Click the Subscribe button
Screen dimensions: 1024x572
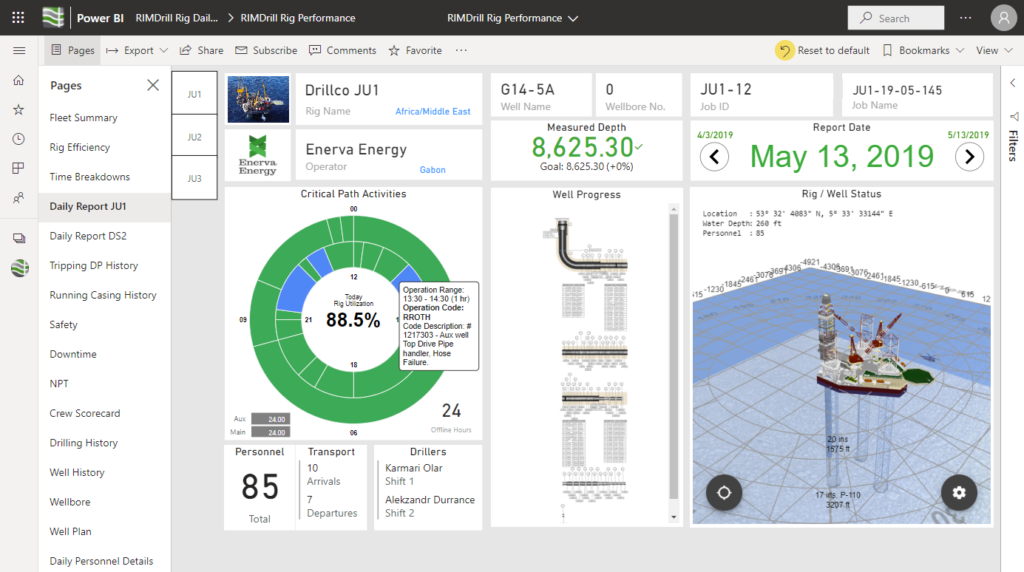tap(266, 50)
